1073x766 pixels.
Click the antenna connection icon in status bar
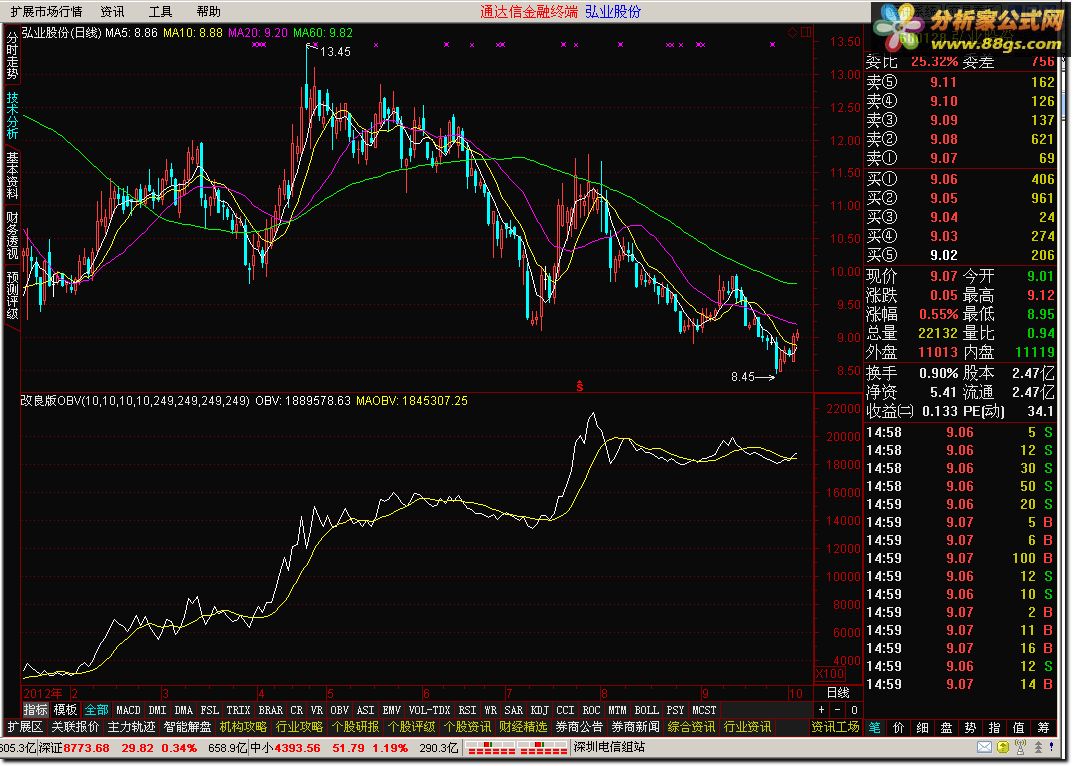1020,747
